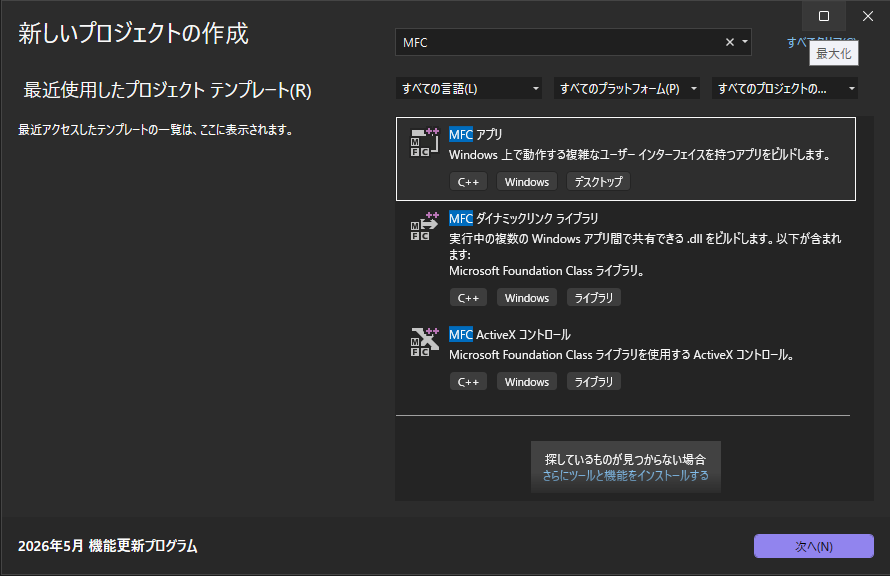Click the MFC ダイナミックリンク ライブラリ template icon
Image resolution: width=890 pixels, height=576 pixels.
point(424,226)
